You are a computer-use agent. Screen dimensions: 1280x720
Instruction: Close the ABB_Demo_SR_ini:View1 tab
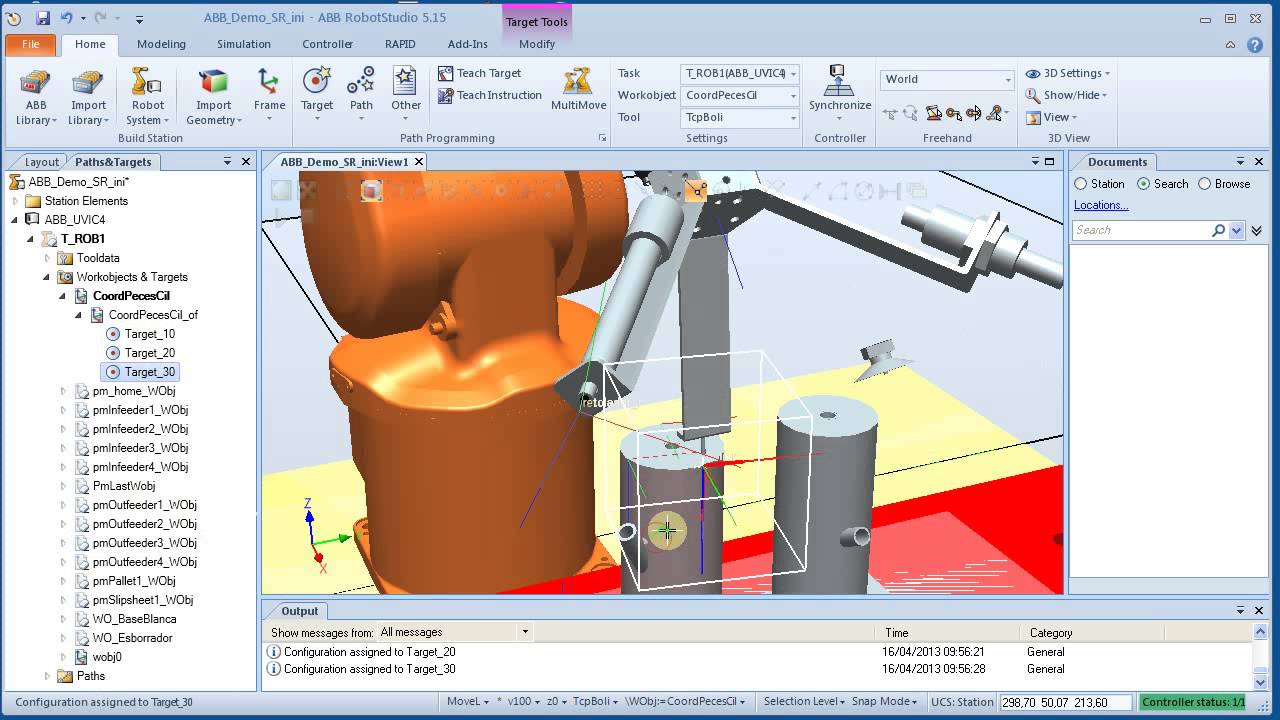coord(419,162)
